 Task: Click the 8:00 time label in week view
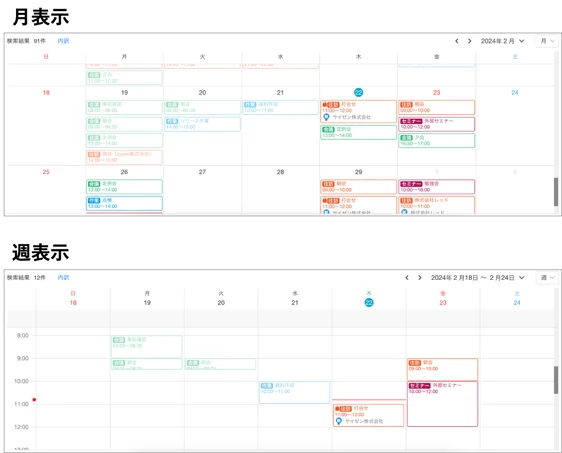point(23,336)
